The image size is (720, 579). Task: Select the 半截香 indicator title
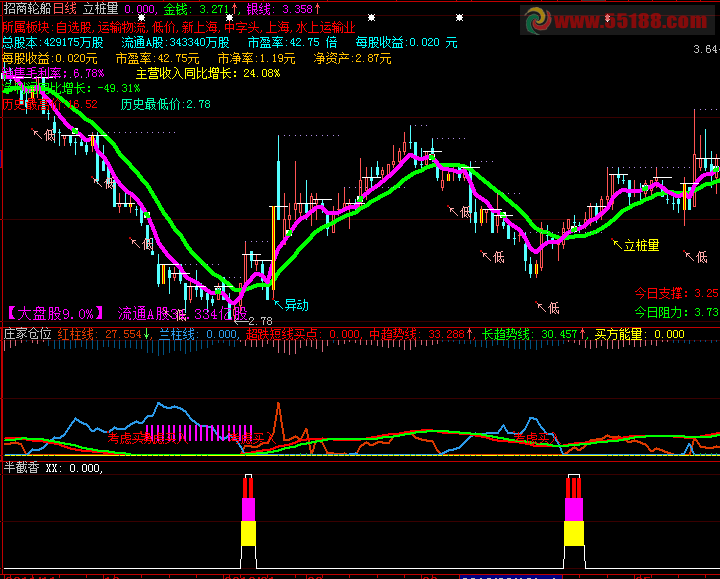[x=22, y=467]
